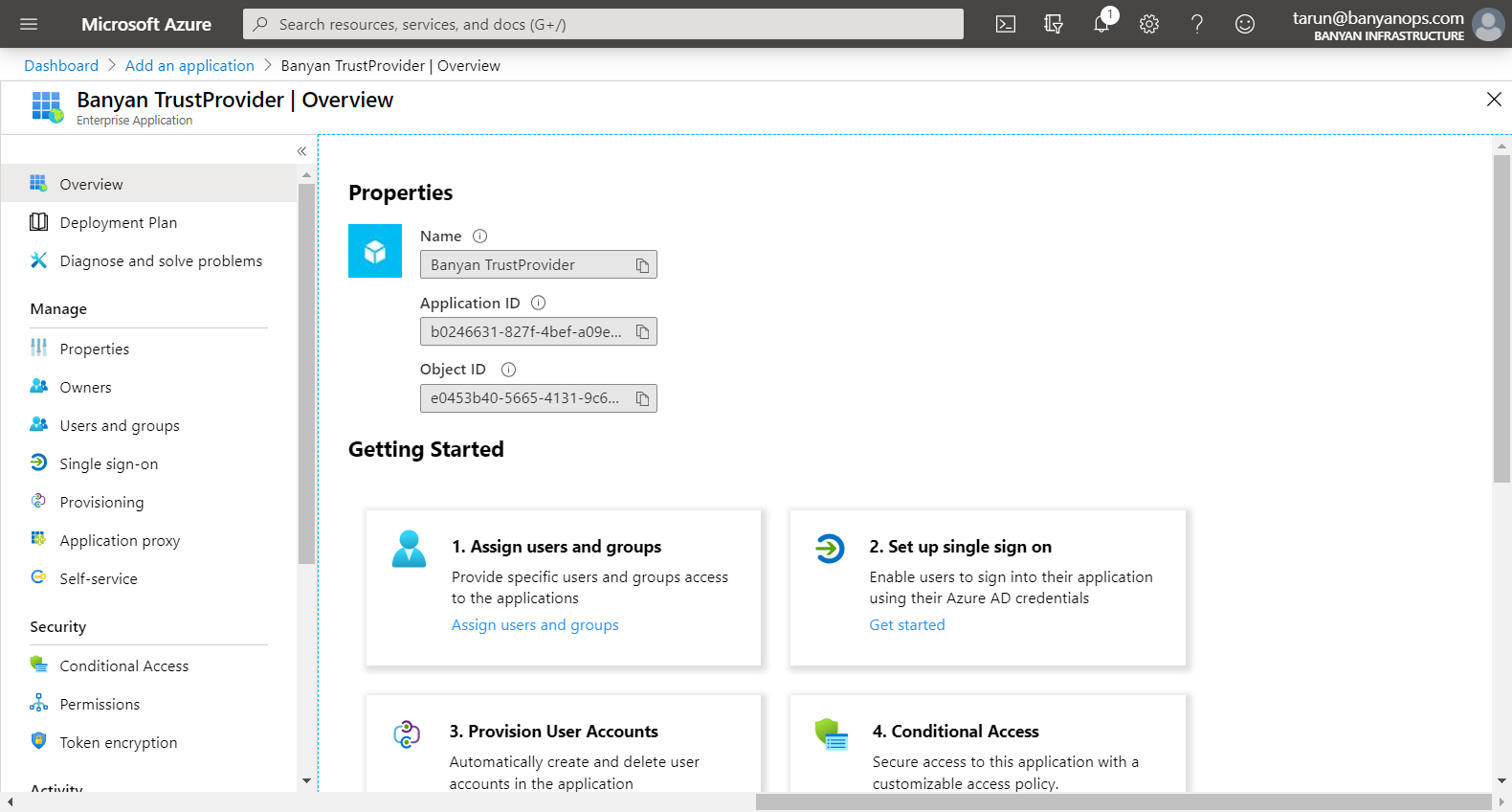Open Cloud Shell from top bar
Screen dimensions: 1512x812
pyautogui.click(x=1006, y=24)
